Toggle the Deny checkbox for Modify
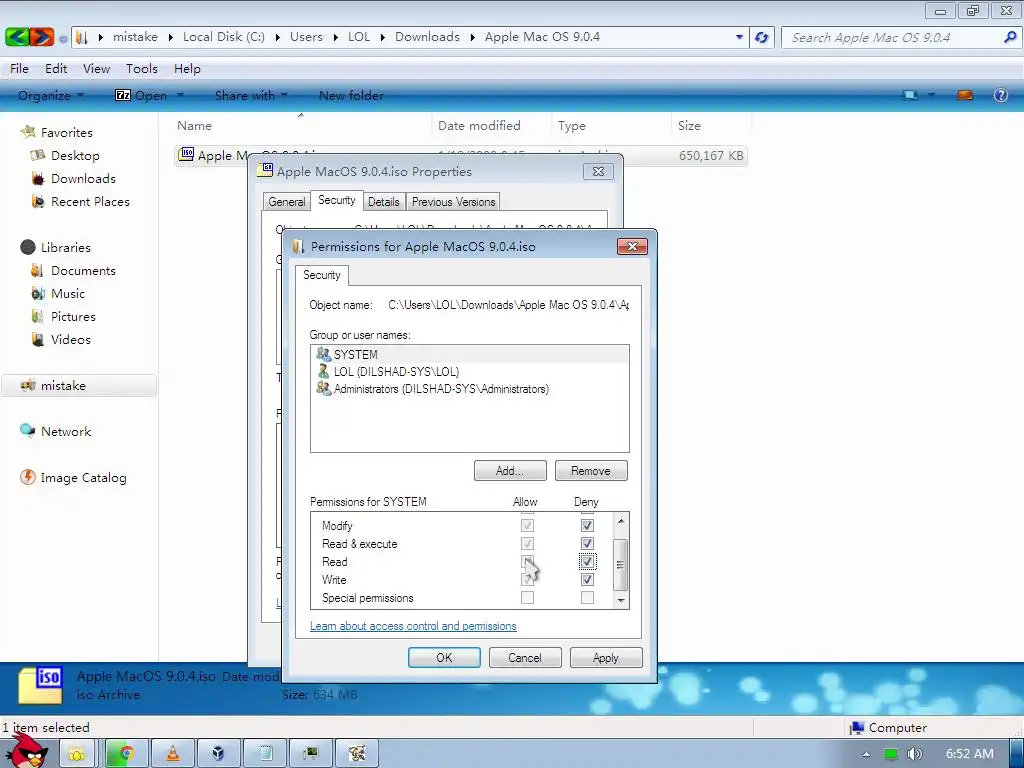The image size is (1024, 768). [587, 525]
